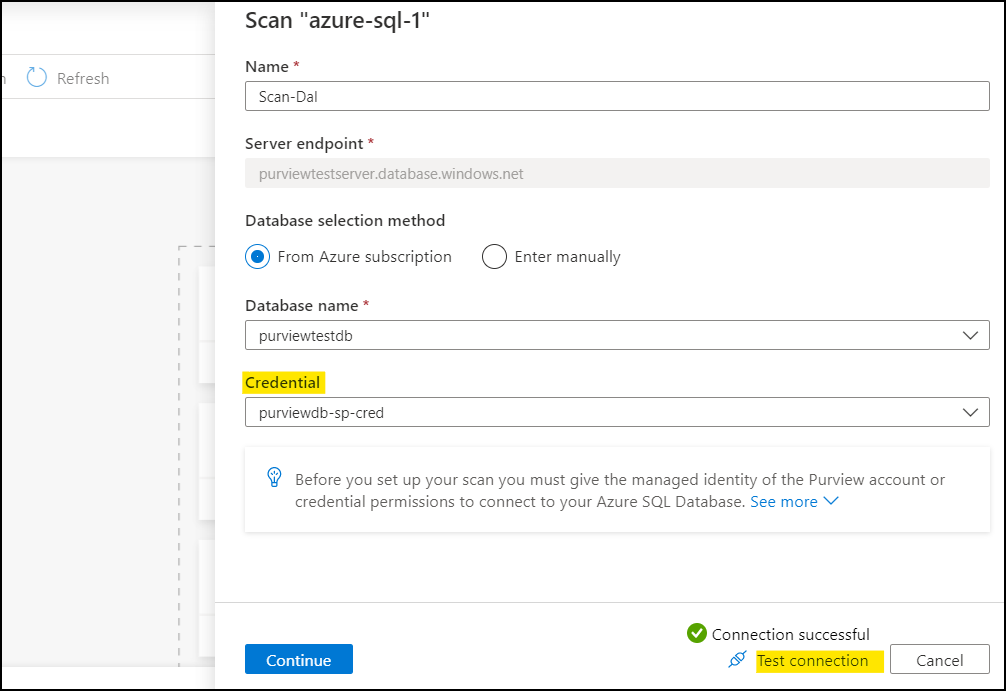Click the Refresh label in toolbar
This screenshot has height=691, width=1006.
tap(83, 79)
